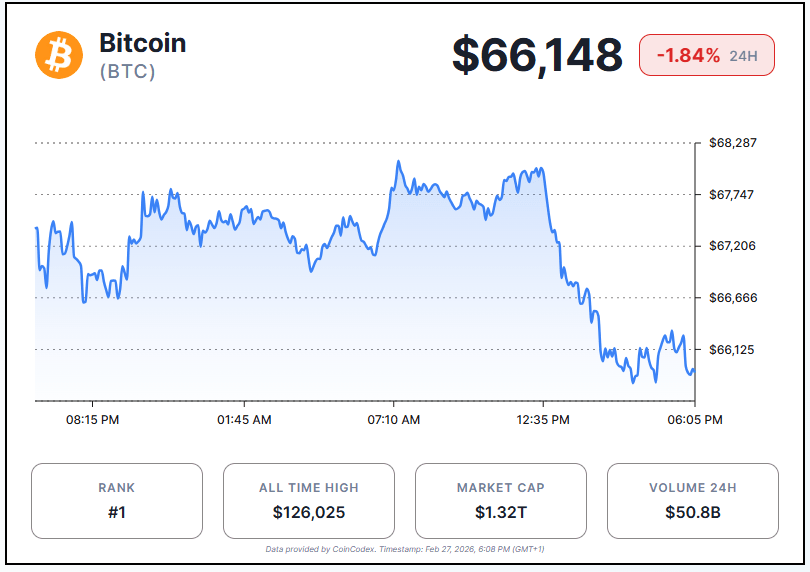Click the 06:05 PM time axis label
The width and height of the screenshot is (810, 572).
coord(695,420)
